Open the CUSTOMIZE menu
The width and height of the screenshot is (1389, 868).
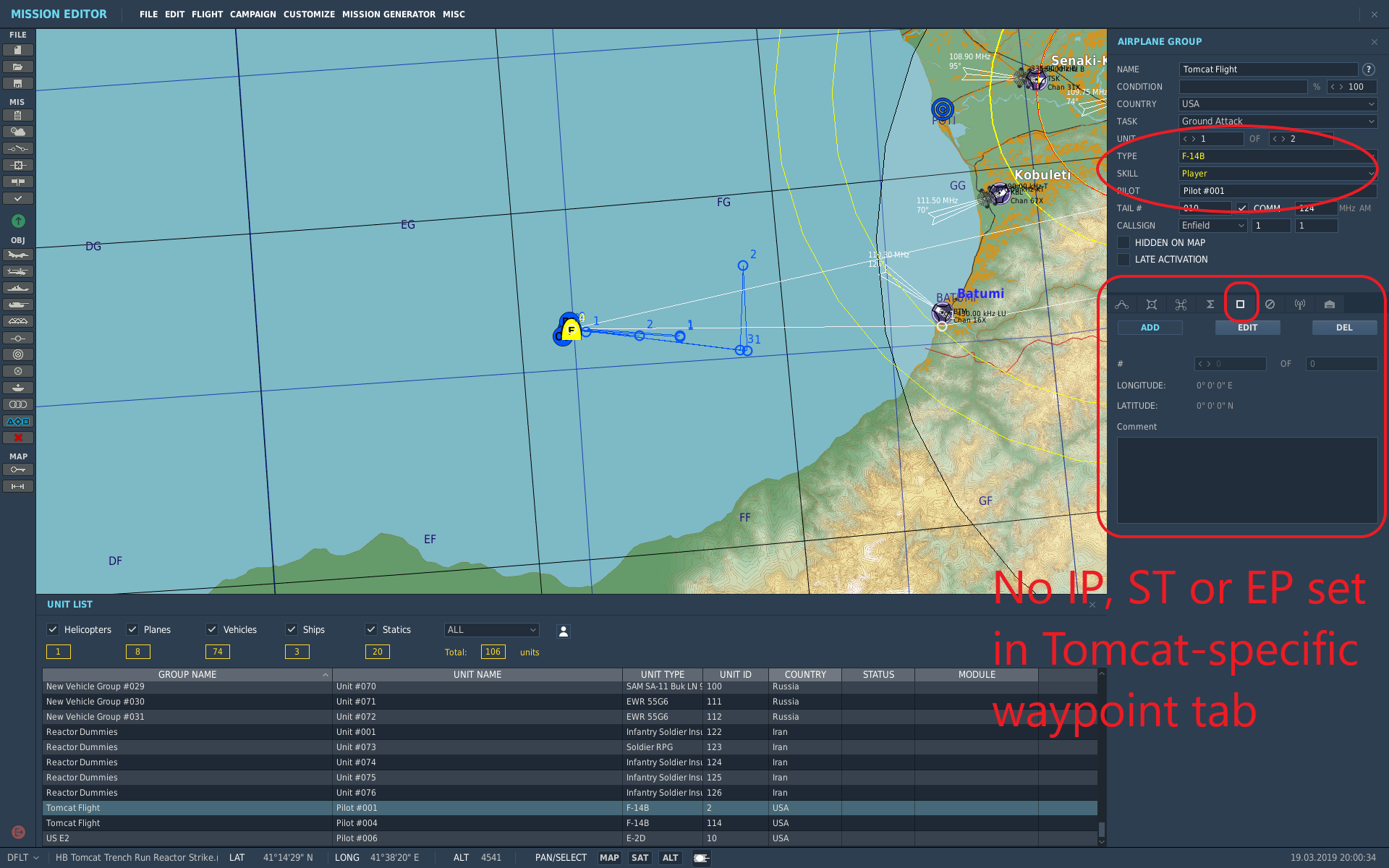pos(309,14)
